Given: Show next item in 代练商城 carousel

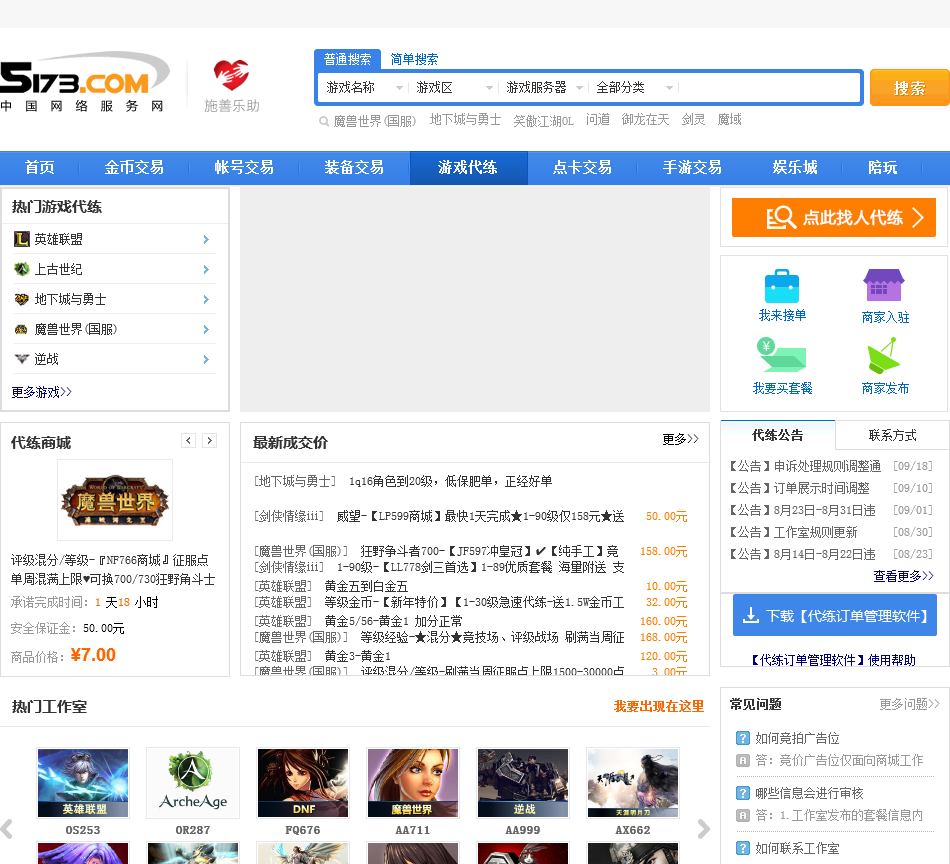Looking at the screenshot, I should coord(210,440).
